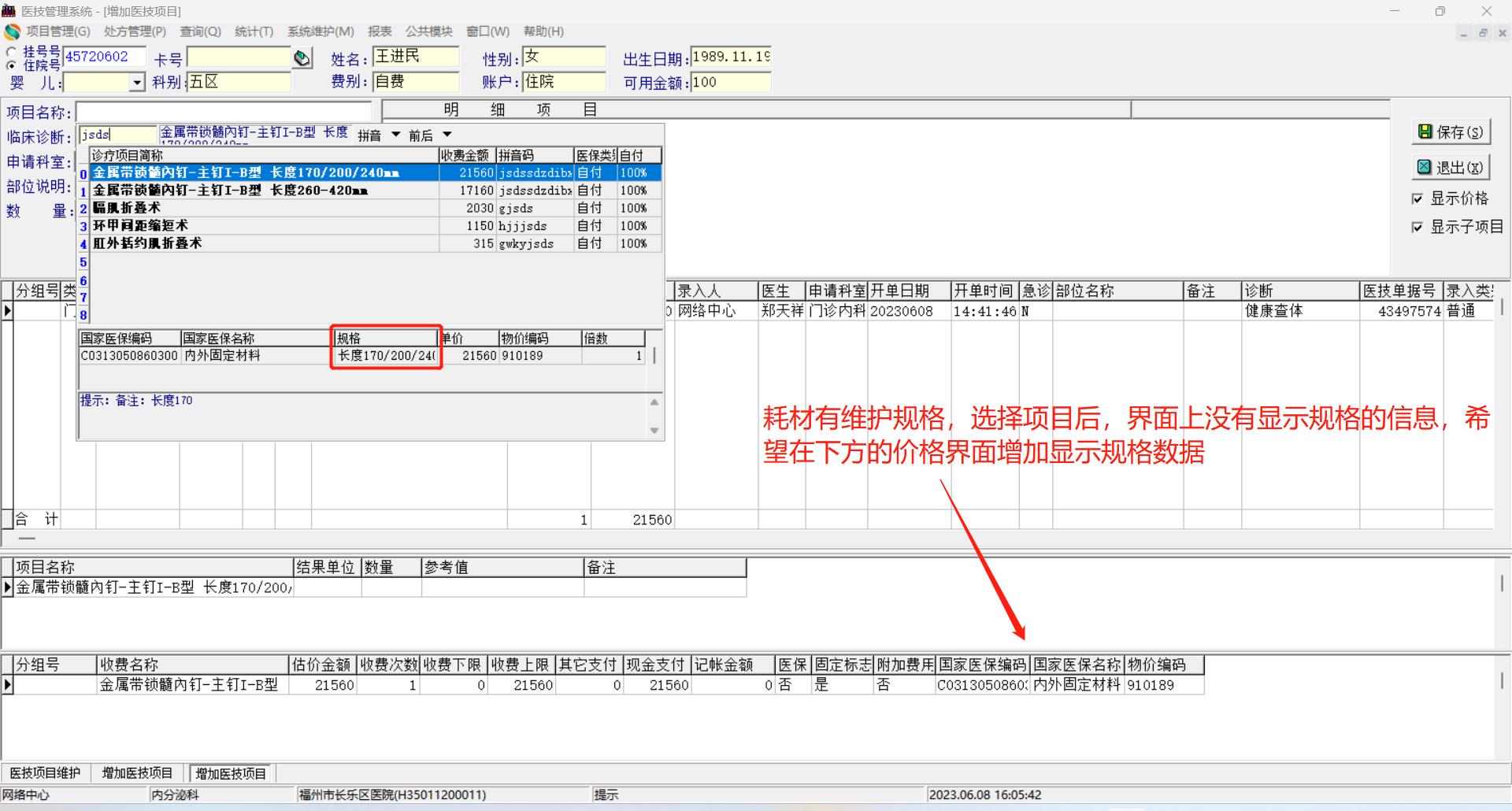Viewport: 1512px width, 811px height.
Task: Switch to the 医技项目维护 tab
Action: [x=46, y=773]
